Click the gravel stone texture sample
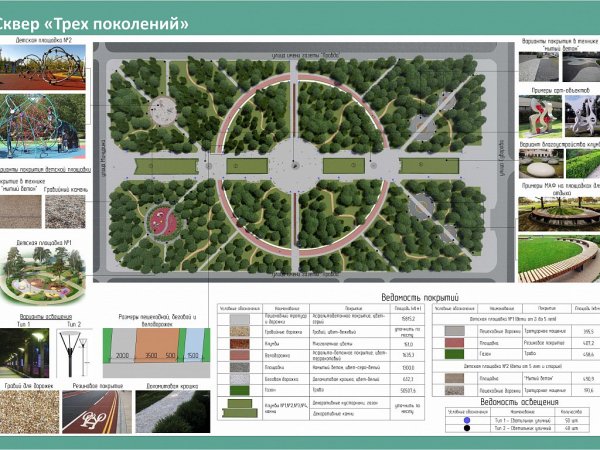The image size is (600, 450). 65,212
